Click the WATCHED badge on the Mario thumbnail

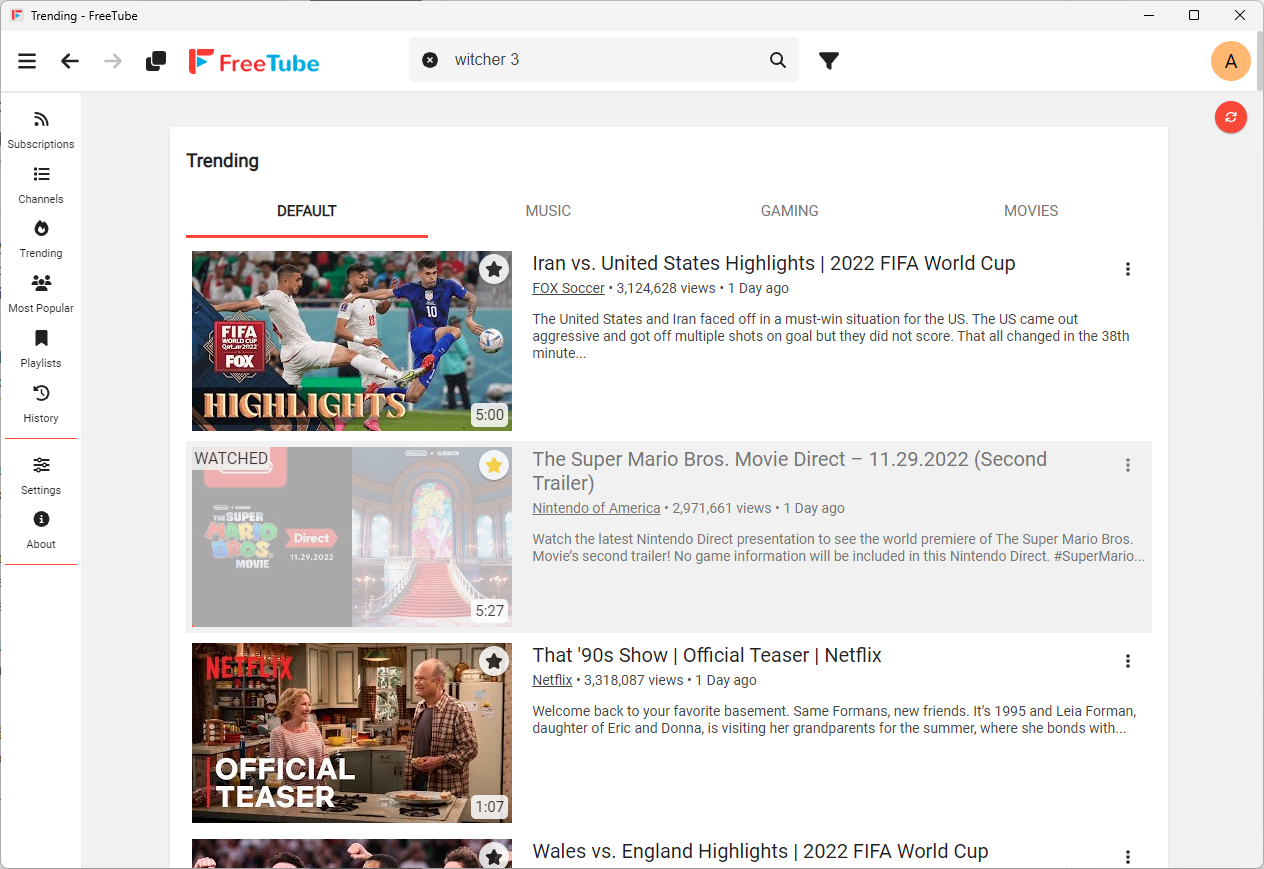point(231,459)
